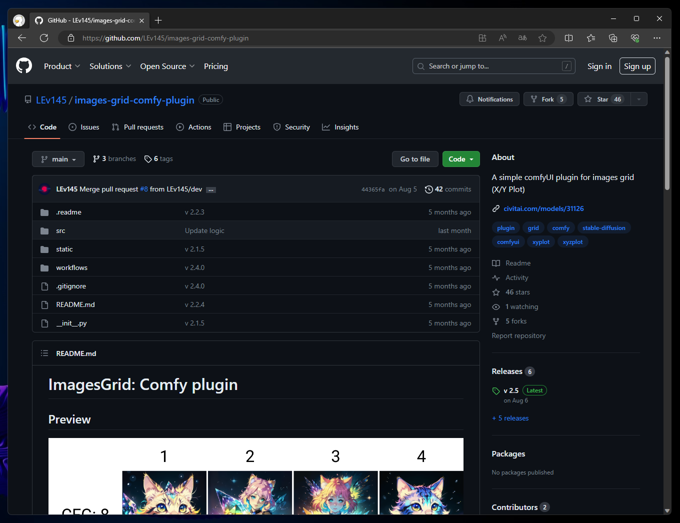
Task: Open browser Collections icon
Action: pyautogui.click(x=613, y=38)
